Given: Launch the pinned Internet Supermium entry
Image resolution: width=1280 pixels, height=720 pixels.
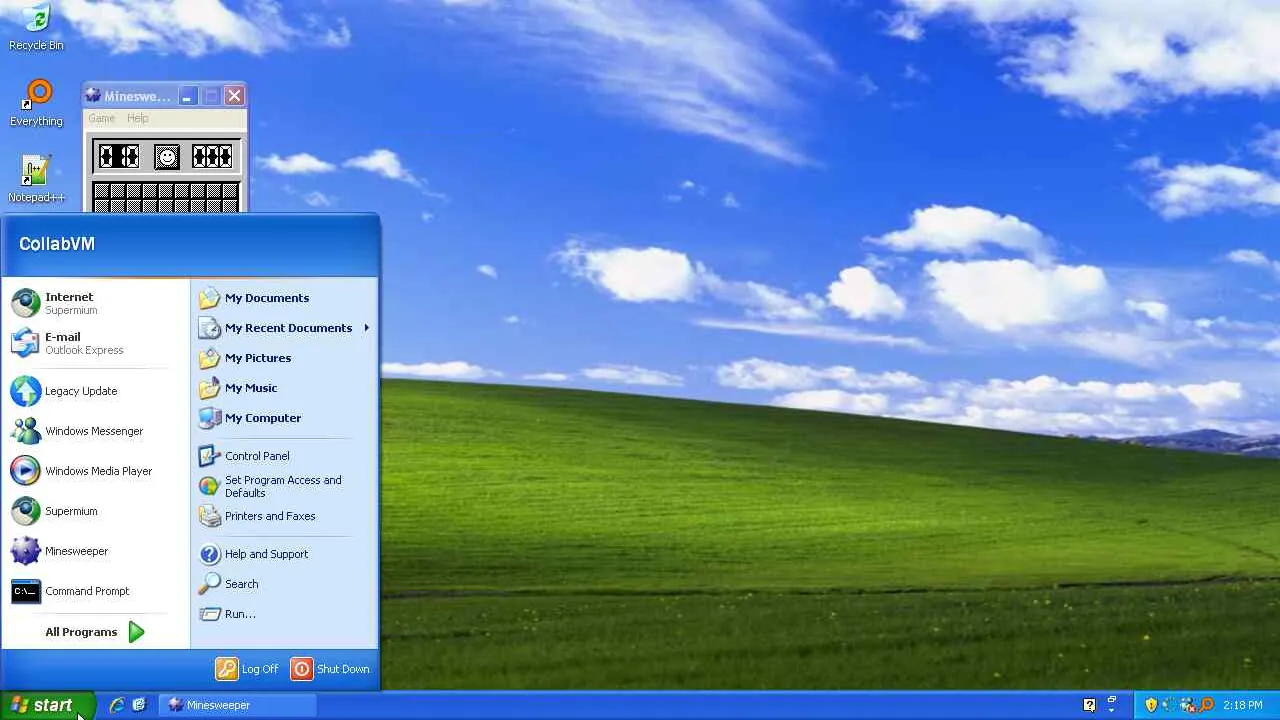Looking at the screenshot, I should coord(96,303).
